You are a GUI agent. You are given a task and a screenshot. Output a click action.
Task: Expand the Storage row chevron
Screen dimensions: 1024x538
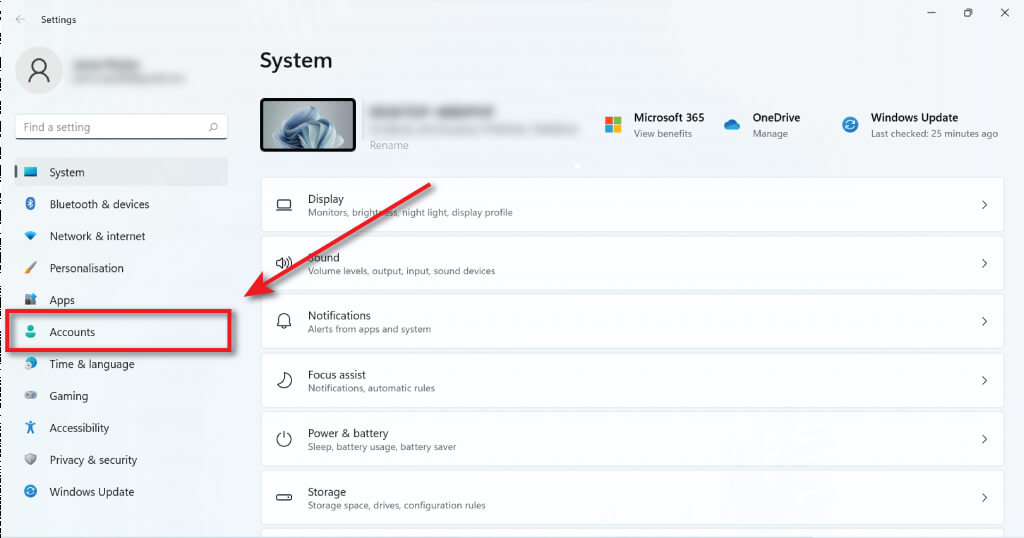(x=984, y=497)
